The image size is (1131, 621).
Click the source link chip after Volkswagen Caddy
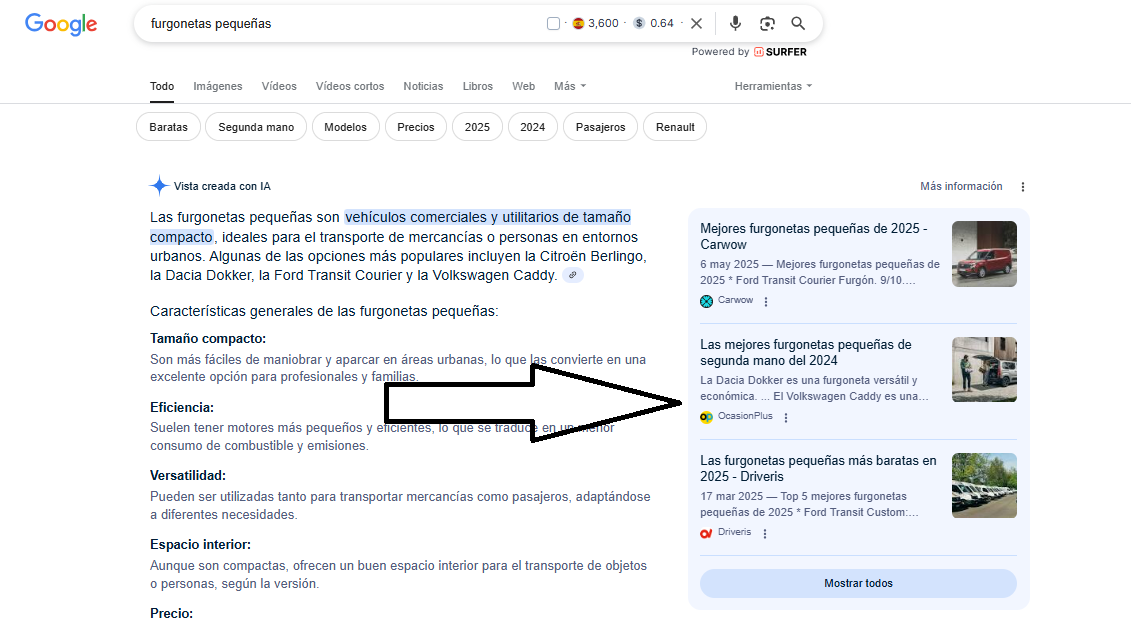[x=573, y=275]
